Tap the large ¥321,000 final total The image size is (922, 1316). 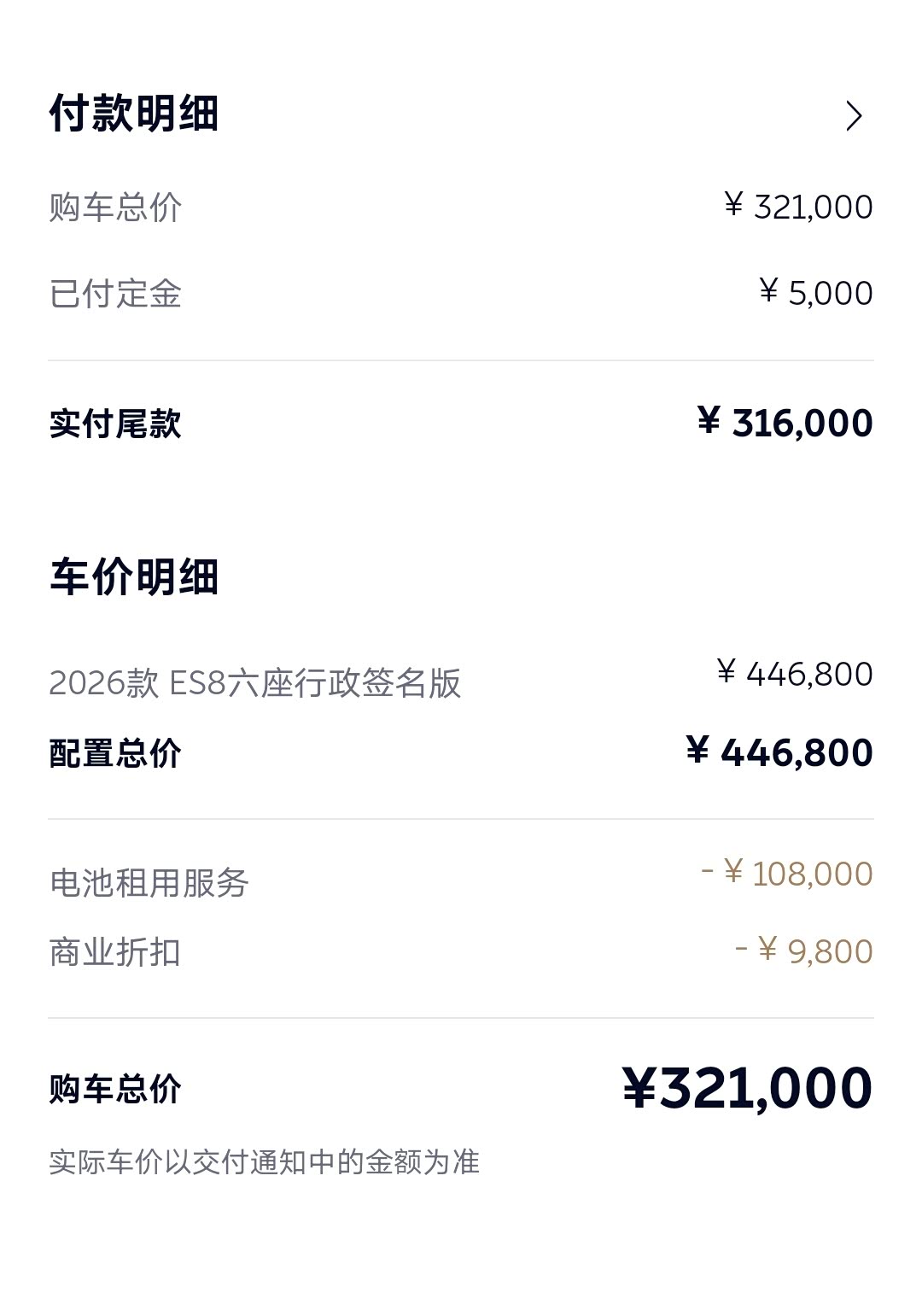tap(747, 1089)
